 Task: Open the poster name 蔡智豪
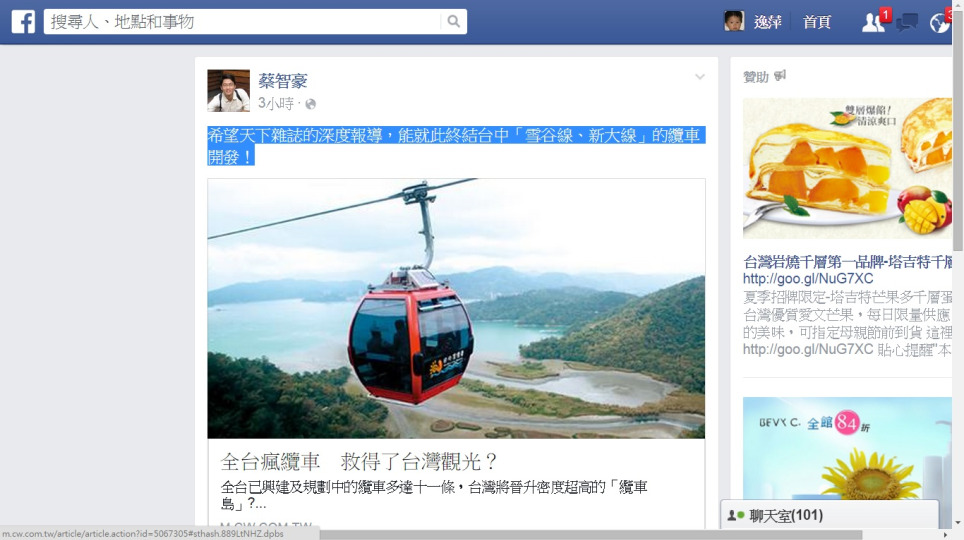tap(282, 81)
